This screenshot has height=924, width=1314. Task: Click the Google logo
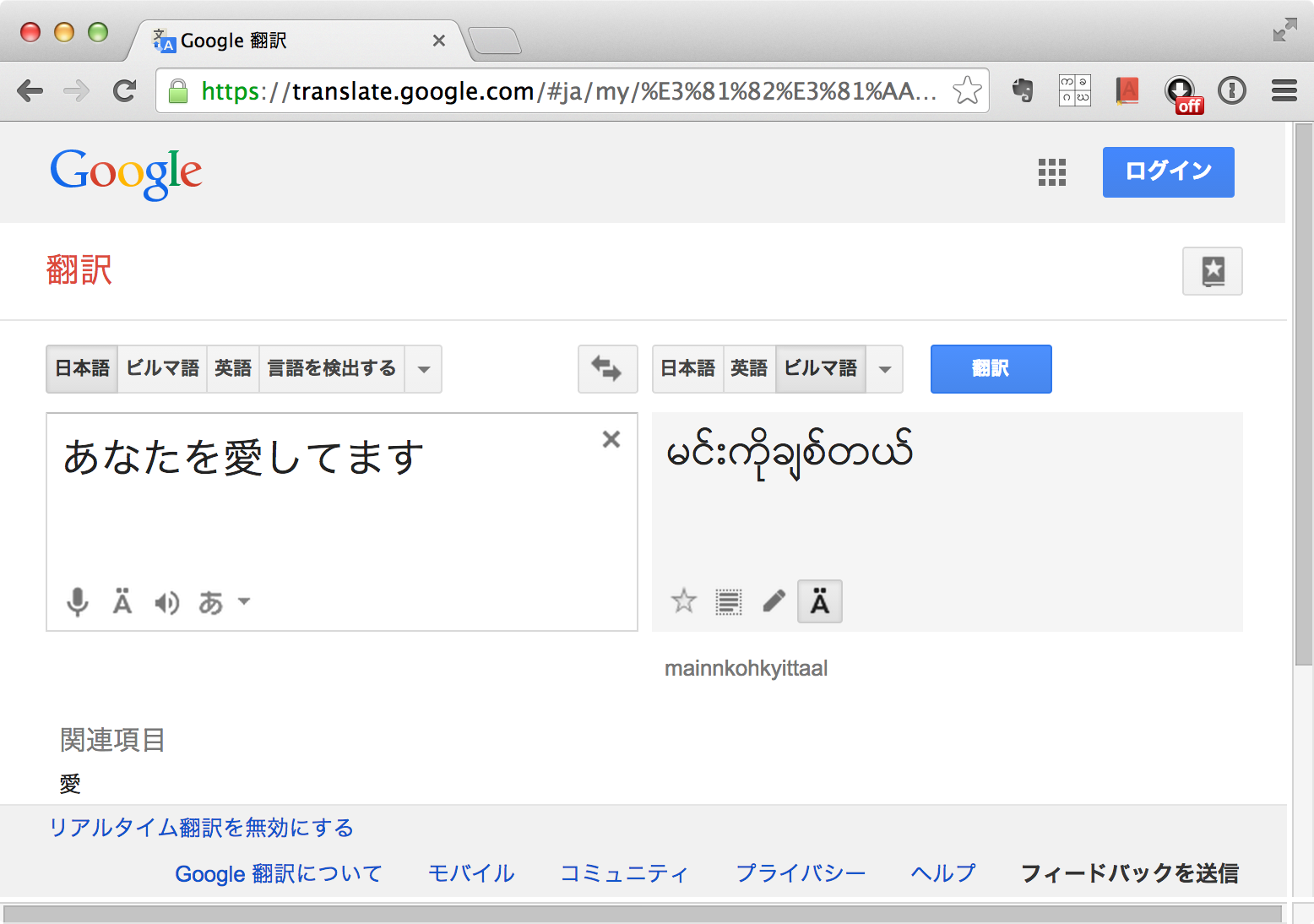pos(126,173)
